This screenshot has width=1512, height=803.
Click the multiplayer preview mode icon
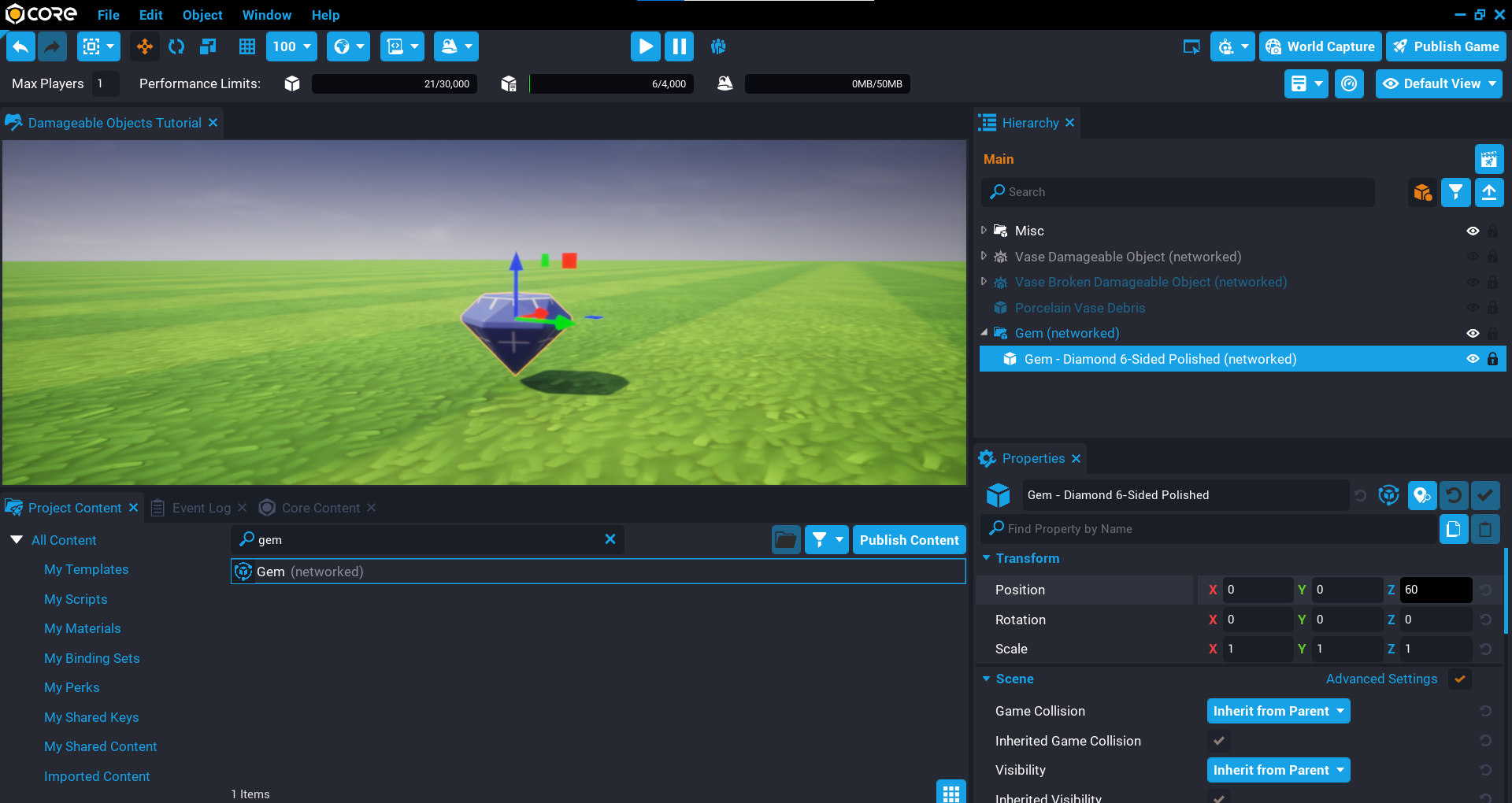point(718,46)
